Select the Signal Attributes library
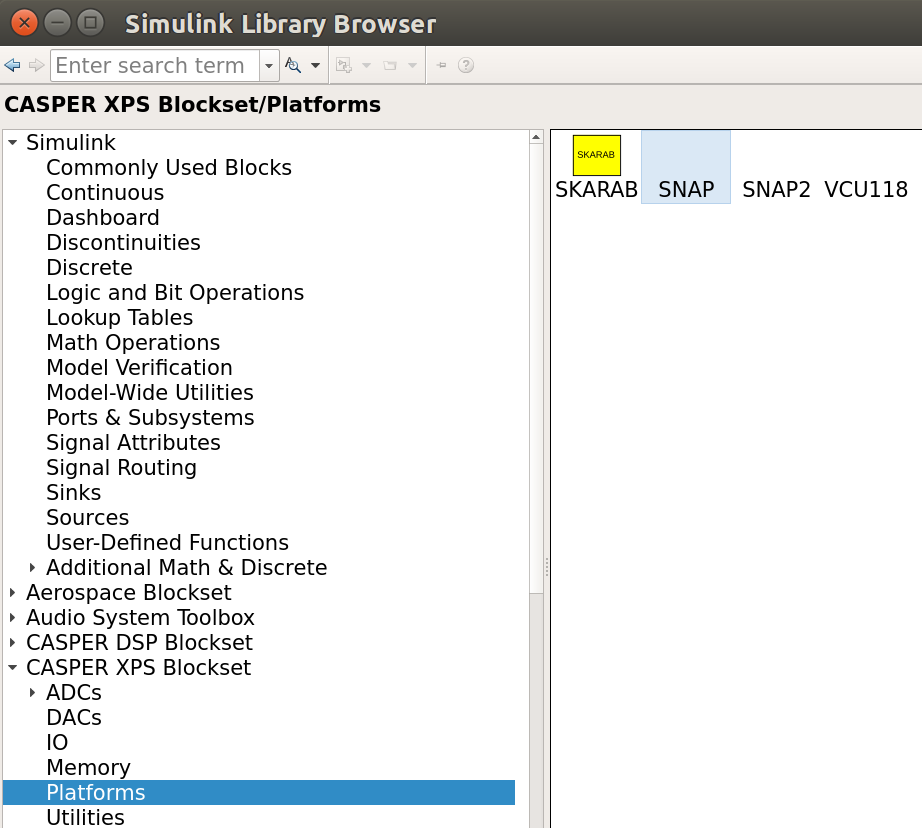Image resolution: width=922 pixels, height=828 pixels. point(133,442)
